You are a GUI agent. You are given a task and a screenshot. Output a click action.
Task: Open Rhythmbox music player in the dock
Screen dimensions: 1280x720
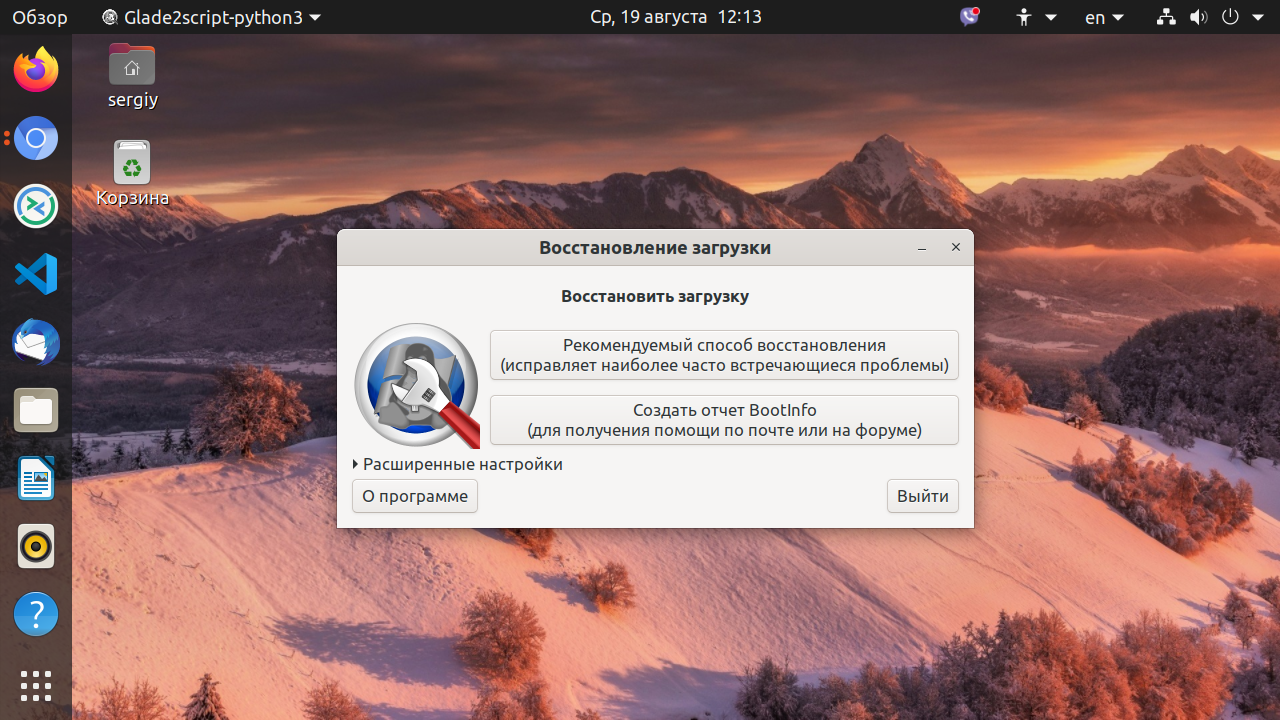[36, 546]
